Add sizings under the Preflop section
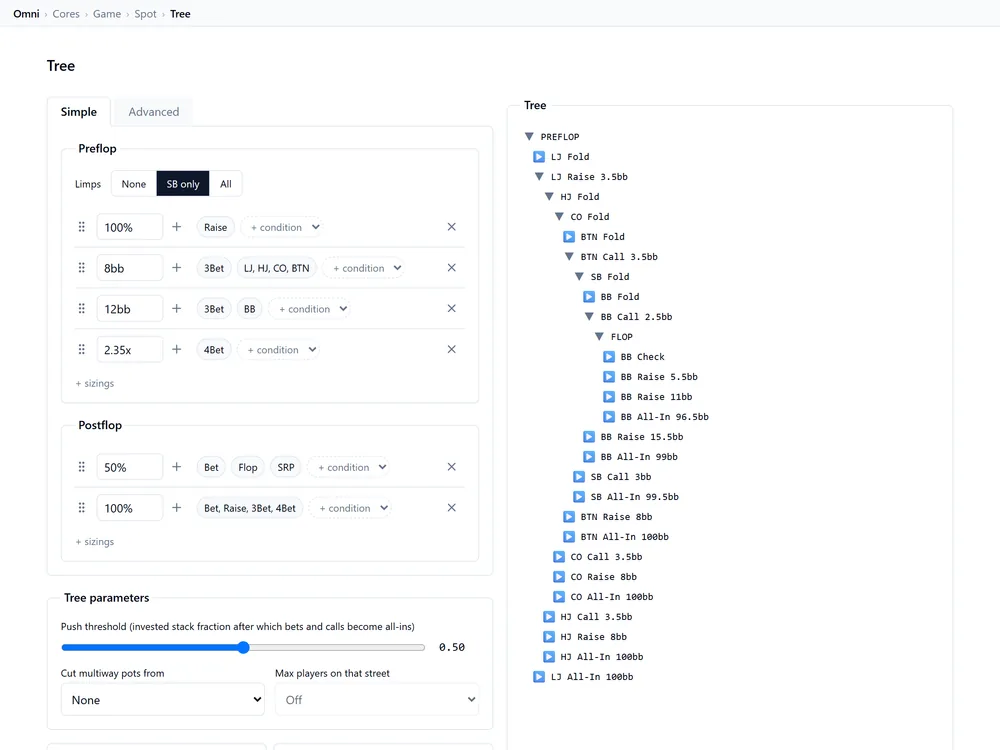The width and height of the screenshot is (1000, 750). (x=94, y=383)
